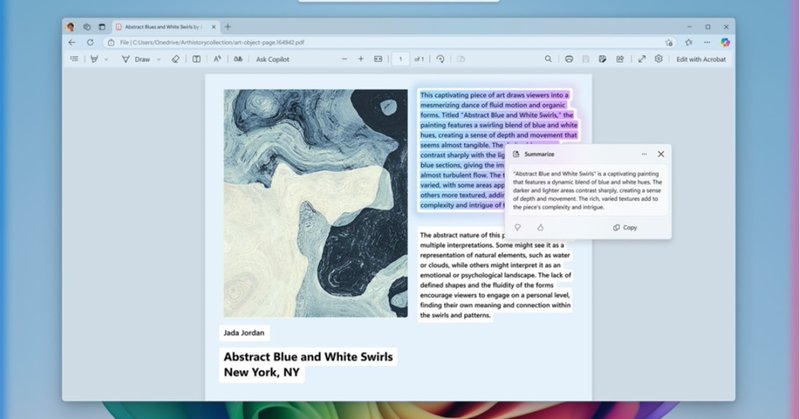The image size is (800, 419).
Task: Edit the page number field
Action: coord(401,59)
